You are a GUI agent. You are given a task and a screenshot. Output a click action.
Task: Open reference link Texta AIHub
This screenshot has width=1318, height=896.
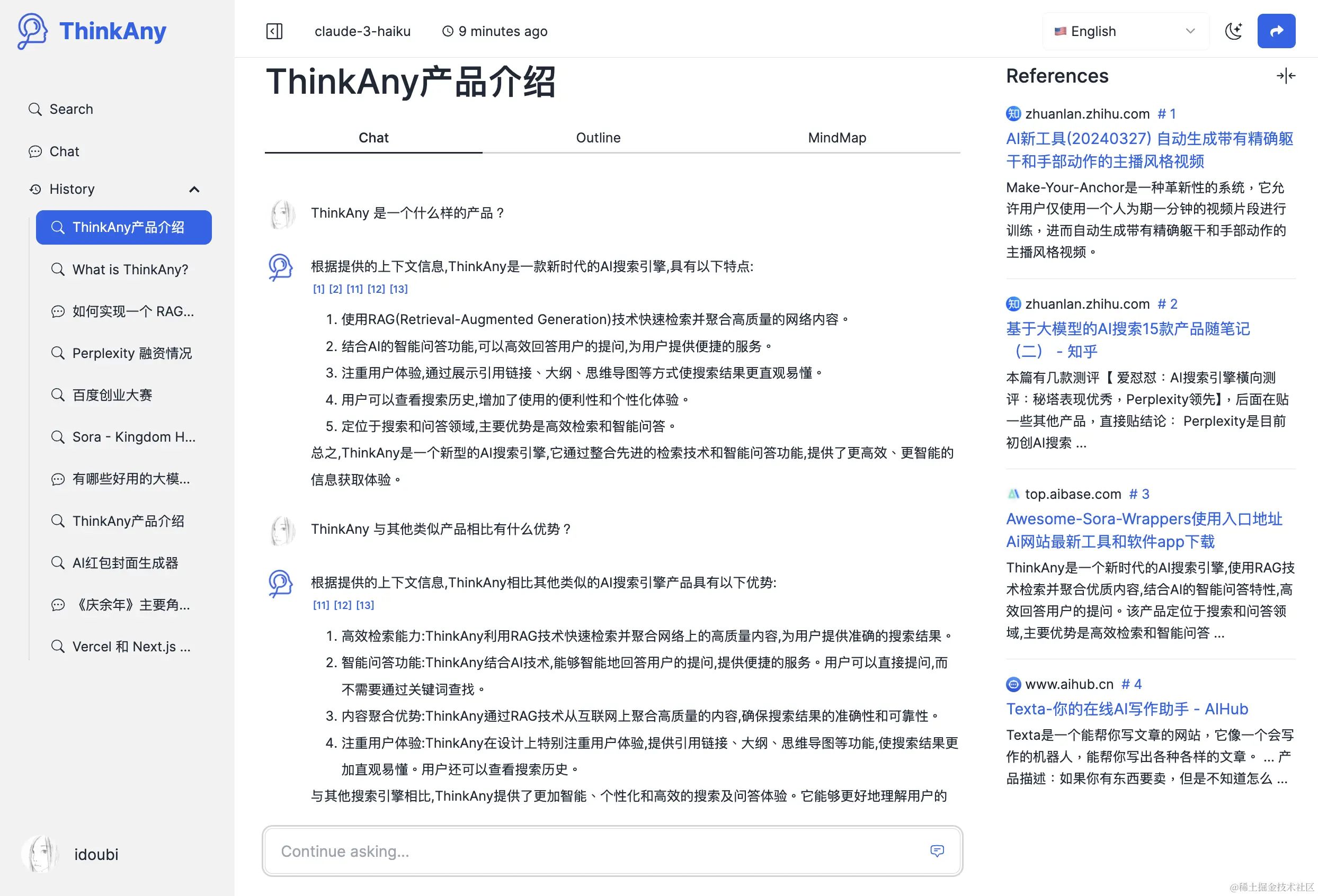point(1126,709)
